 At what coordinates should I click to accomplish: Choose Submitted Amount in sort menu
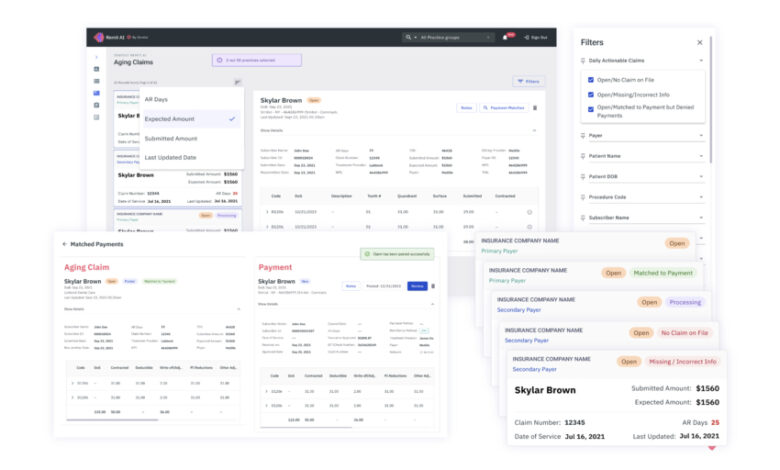click(170, 138)
